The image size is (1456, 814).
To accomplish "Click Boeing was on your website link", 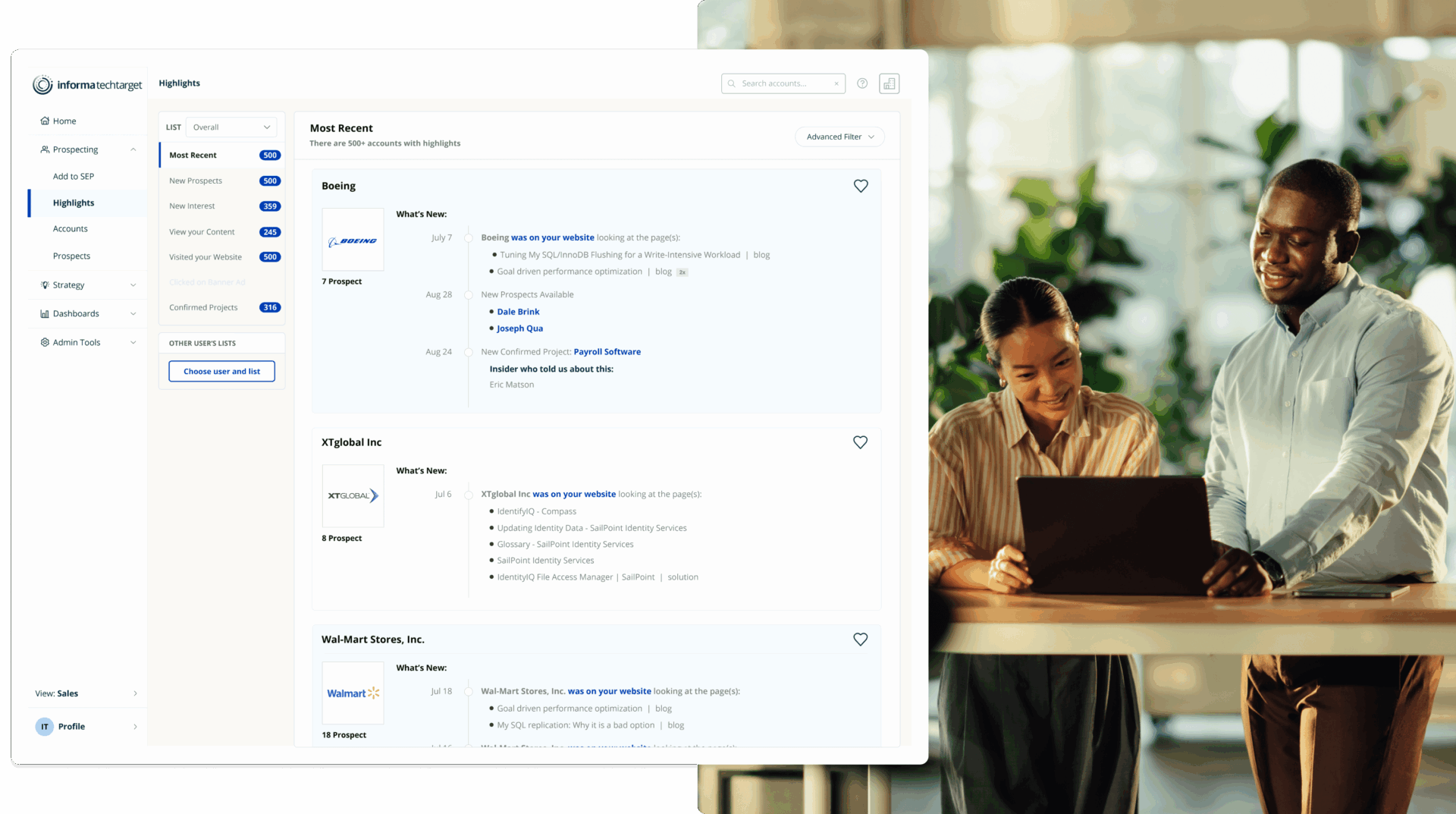I will click(x=553, y=237).
